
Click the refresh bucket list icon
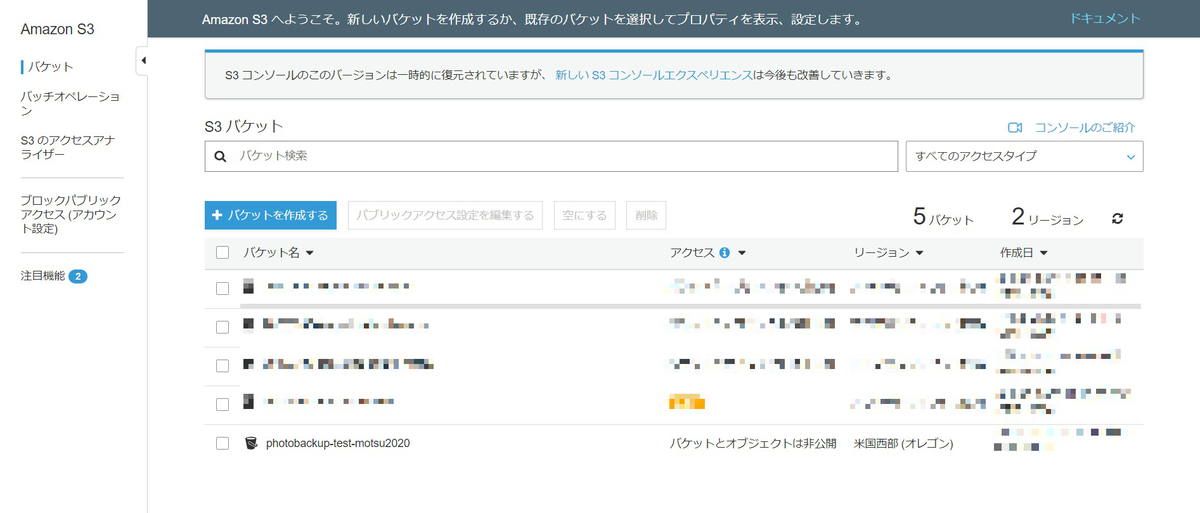[x=1118, y=217]
